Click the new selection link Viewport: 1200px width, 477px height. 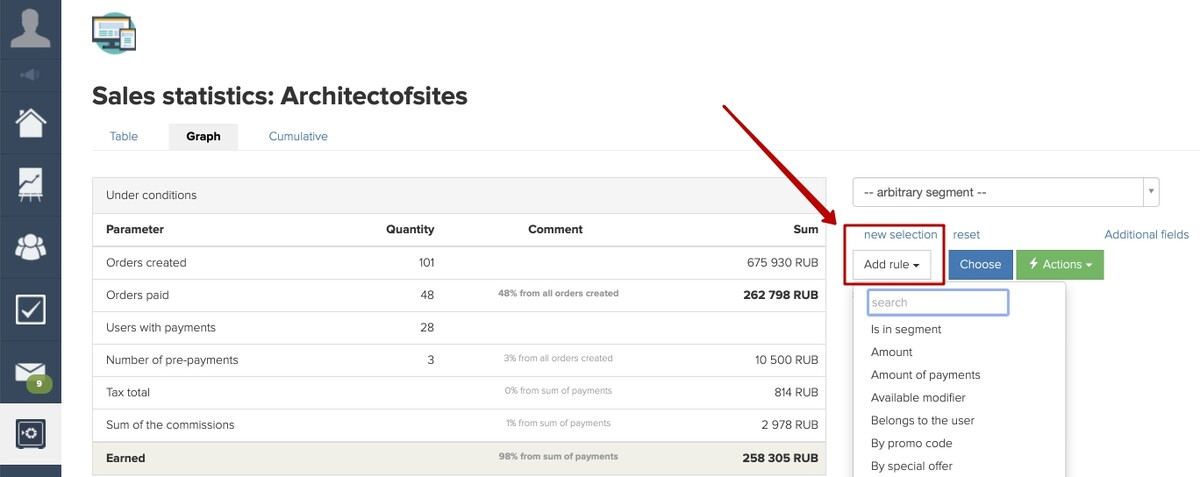pos(900,234)
